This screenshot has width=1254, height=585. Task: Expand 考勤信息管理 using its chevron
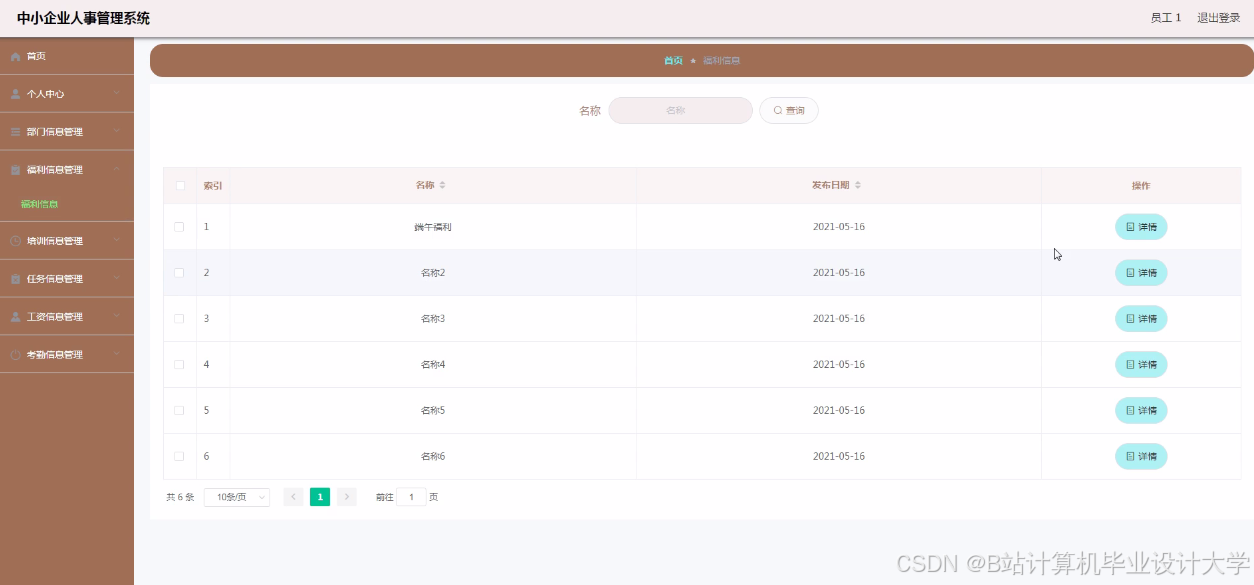point(116,354)
